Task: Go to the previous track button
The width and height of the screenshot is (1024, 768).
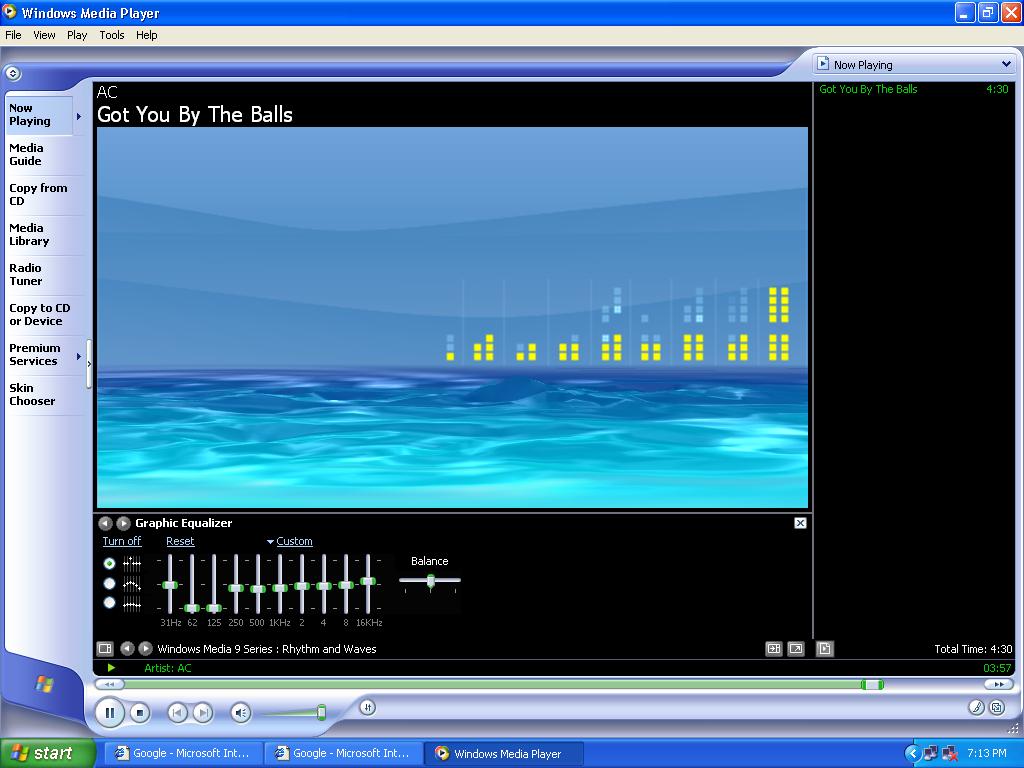Action: click(177, 712)
